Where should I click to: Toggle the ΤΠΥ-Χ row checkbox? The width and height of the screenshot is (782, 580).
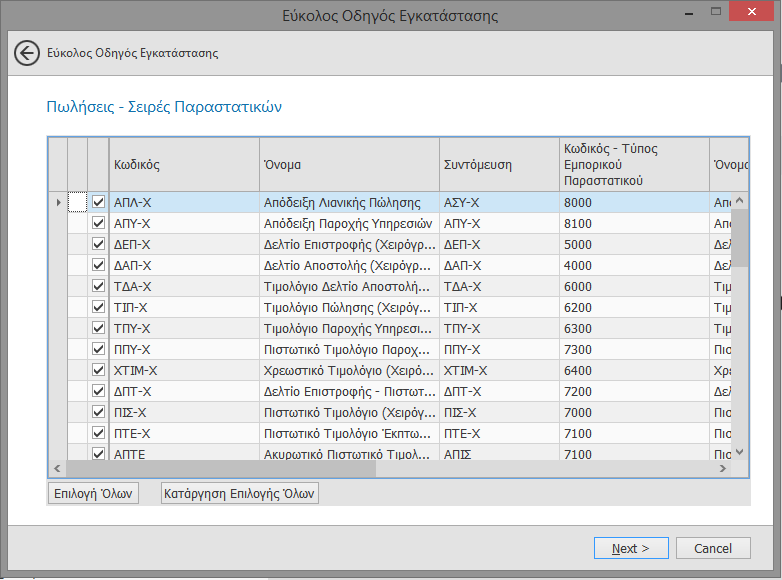(x=98, y=328)
